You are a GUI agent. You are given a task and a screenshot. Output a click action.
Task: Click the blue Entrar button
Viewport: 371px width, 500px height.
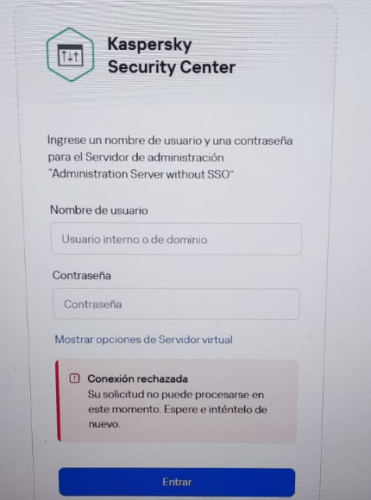pyautogui.click(x=177, y=482)
